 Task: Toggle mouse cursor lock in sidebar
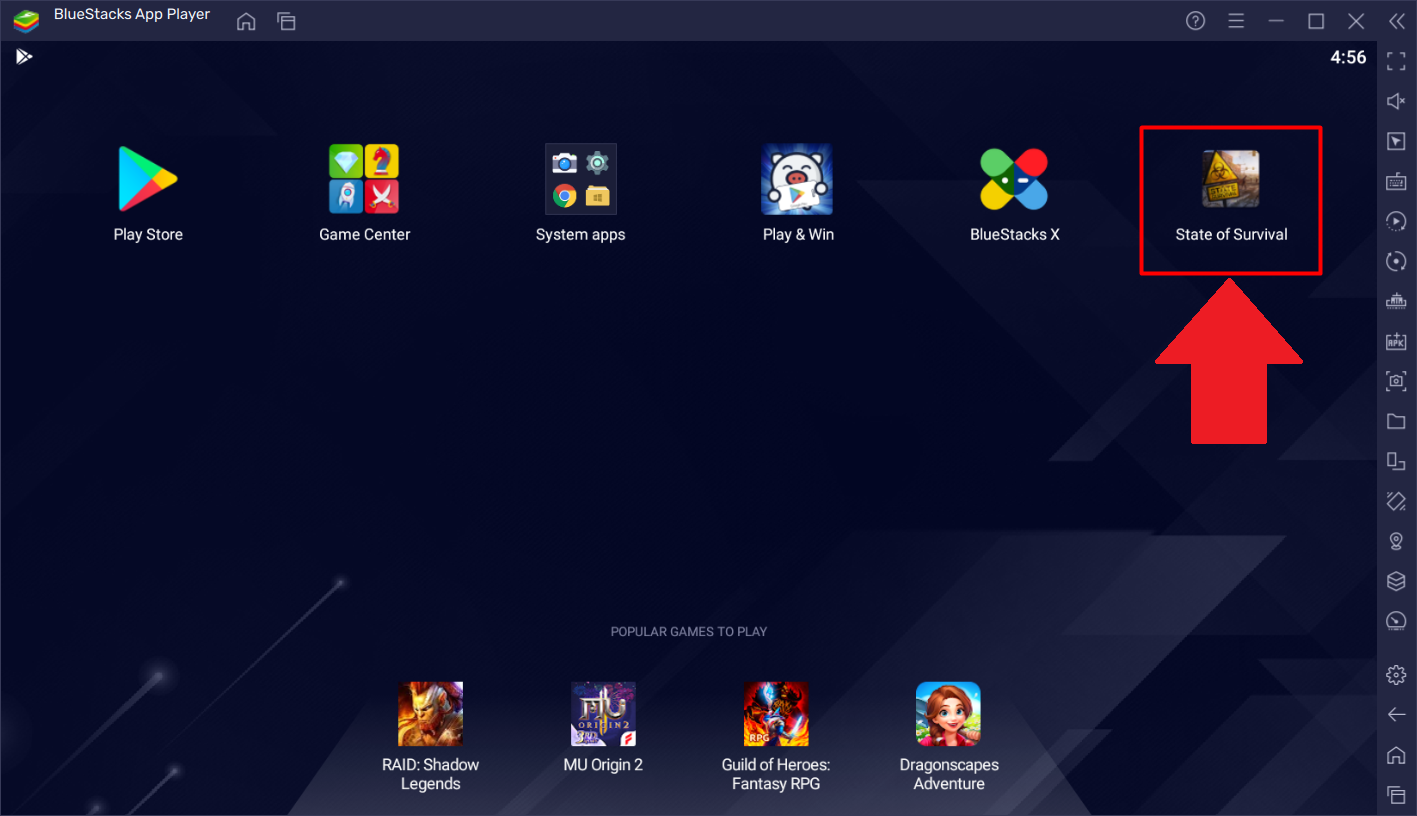pos(1397,141)
